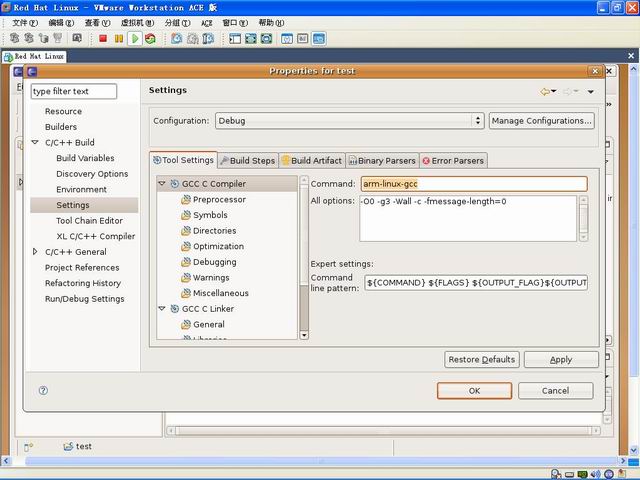Toggle the sidebar view icon
The image size is (640, 480).
tap(235, 39)
